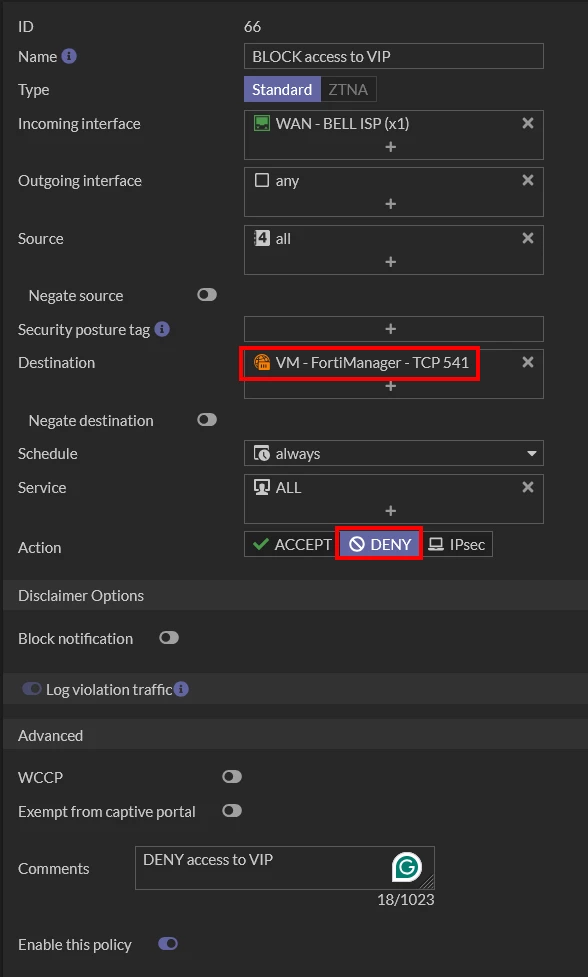The height and width of the screenshot is (977, 588).
Task: Select Standard policy type
Action: click(x=282, y=90)
